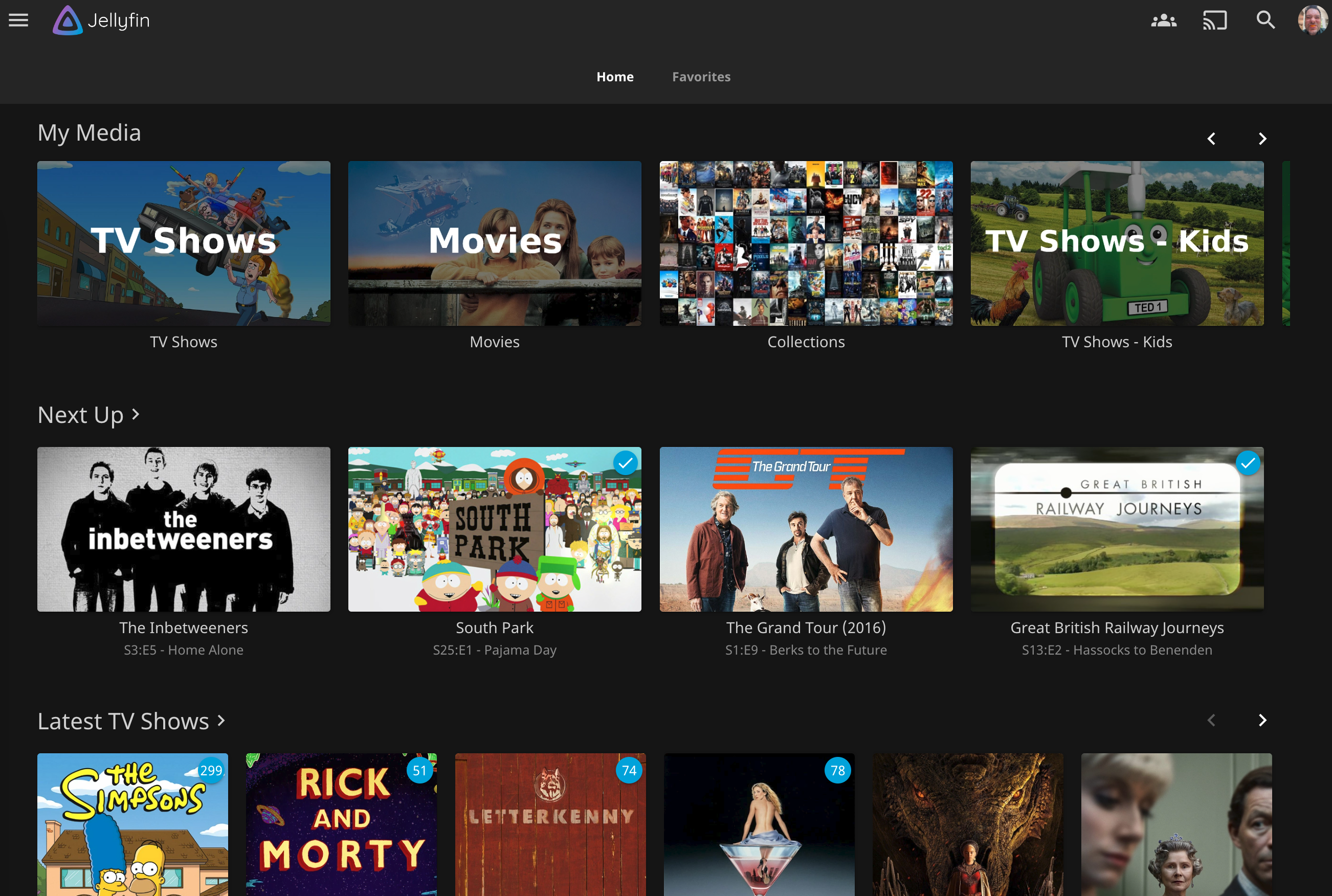The width and height of the screenshot is (1332, 896).
Task: Click Great British Railway Journeys title
Action: point(1117,628)
